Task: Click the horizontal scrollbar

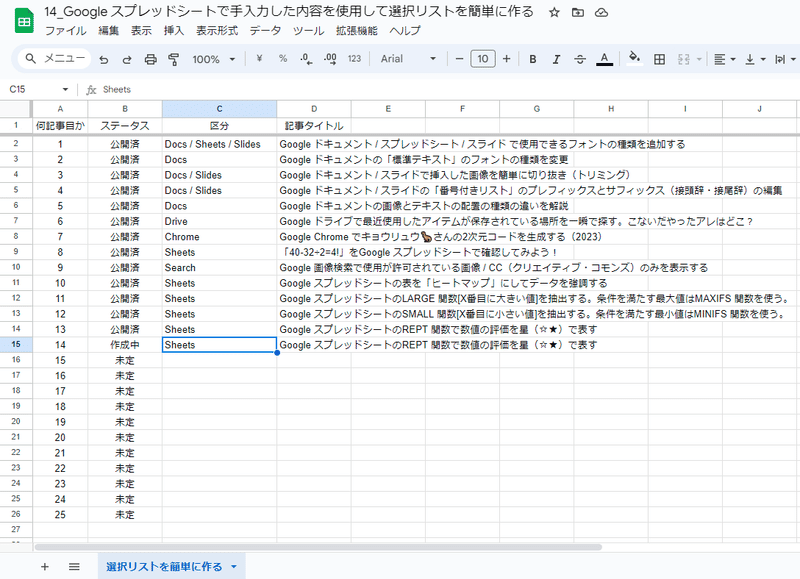Action: pos(318,547)
